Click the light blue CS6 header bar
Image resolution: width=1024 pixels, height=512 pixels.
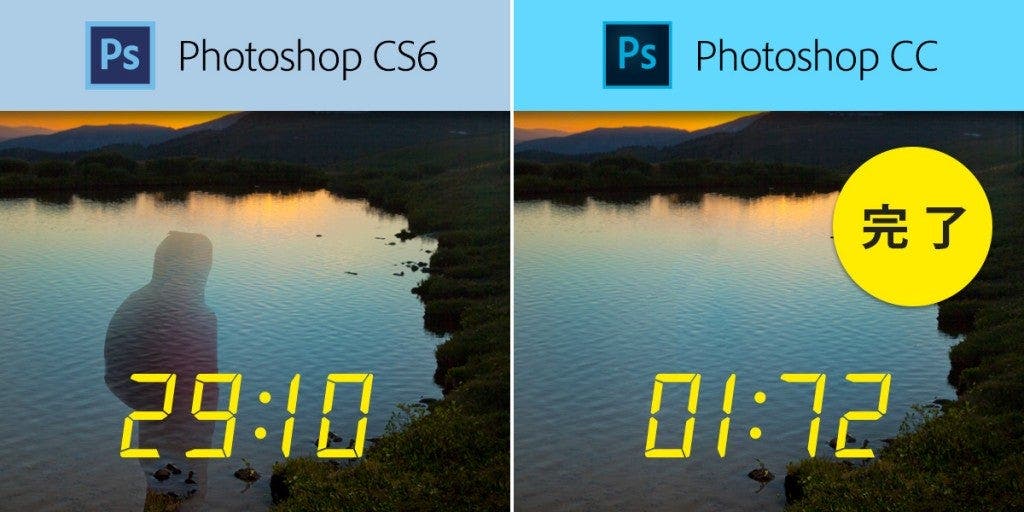255,55
